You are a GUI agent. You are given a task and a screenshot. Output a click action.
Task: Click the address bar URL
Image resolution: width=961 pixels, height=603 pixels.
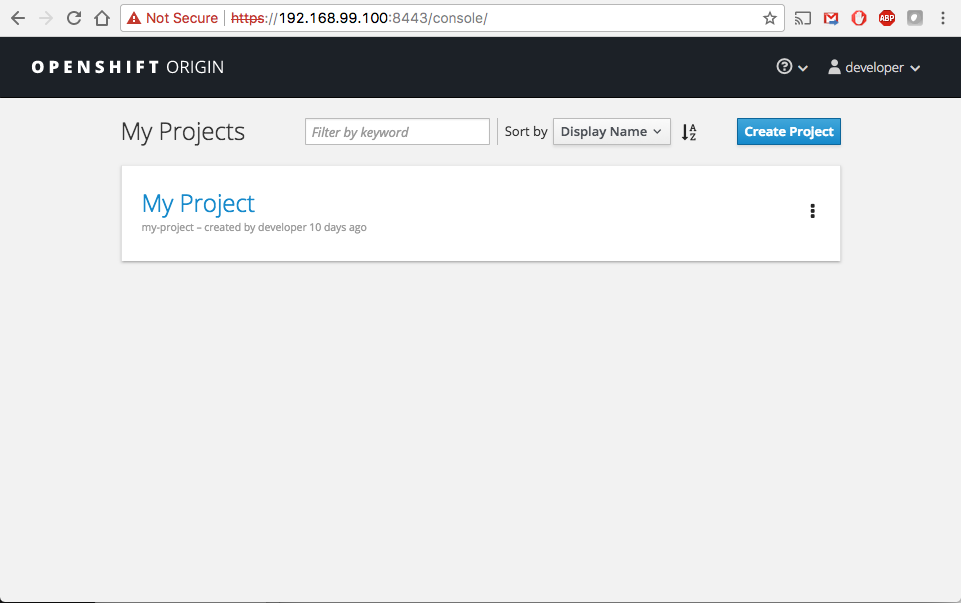pos(359,18)
